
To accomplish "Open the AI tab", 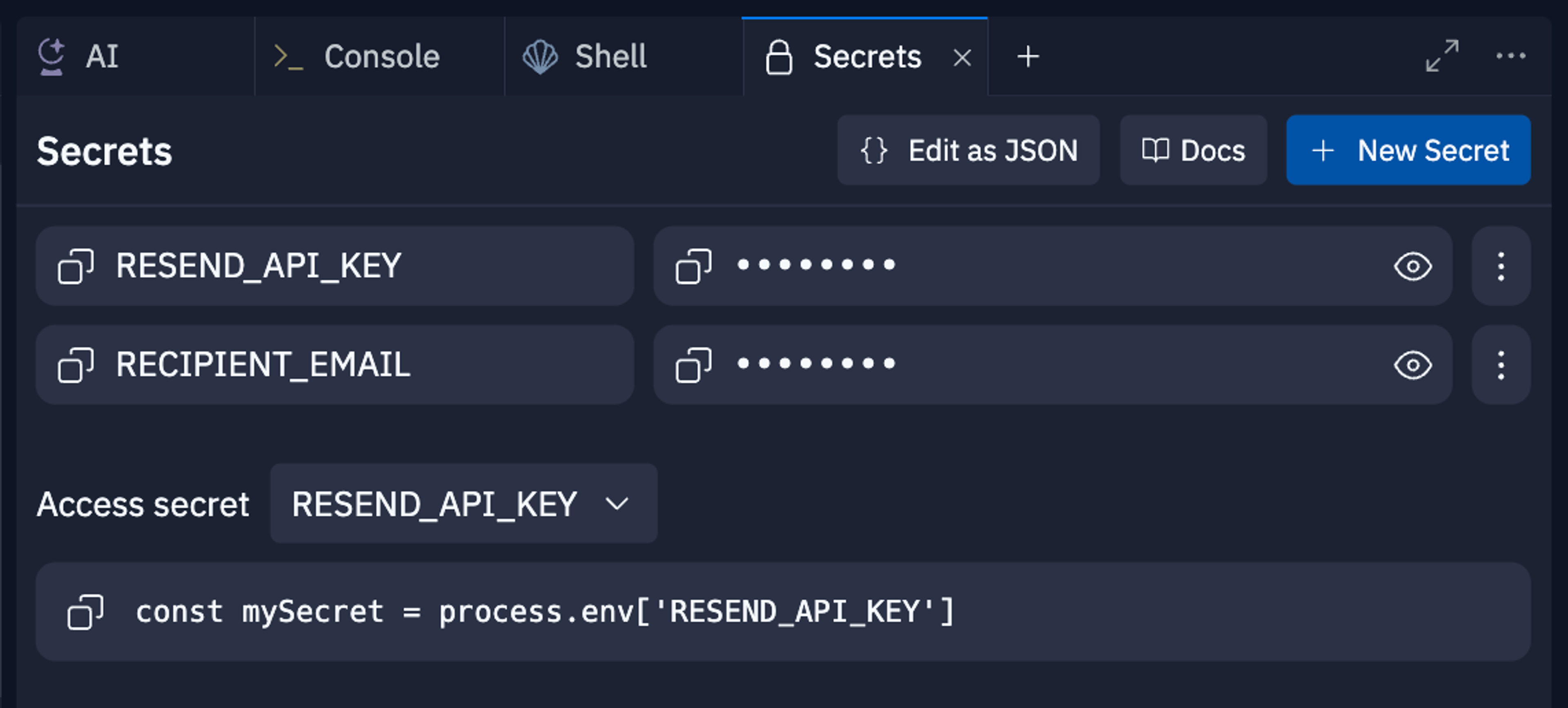I will click(101, 57).
